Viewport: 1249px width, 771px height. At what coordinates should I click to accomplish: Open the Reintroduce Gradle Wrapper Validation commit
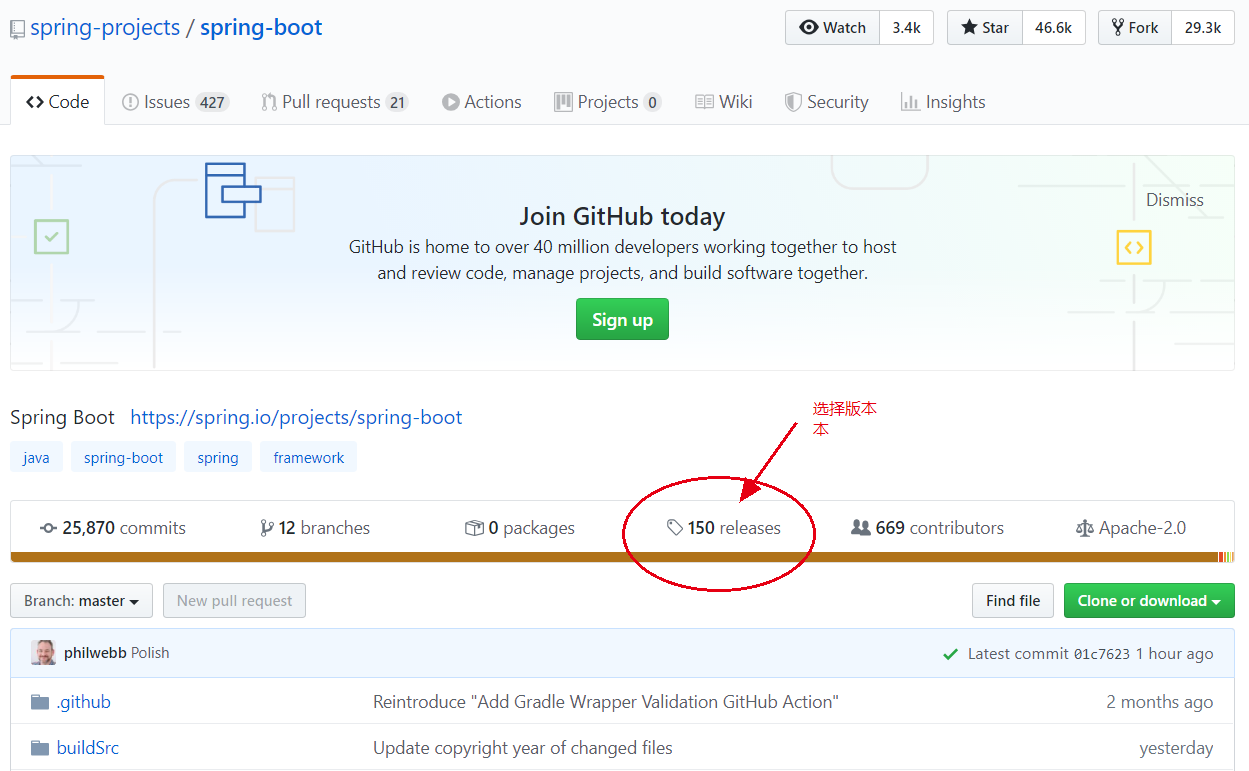point(606,702)
